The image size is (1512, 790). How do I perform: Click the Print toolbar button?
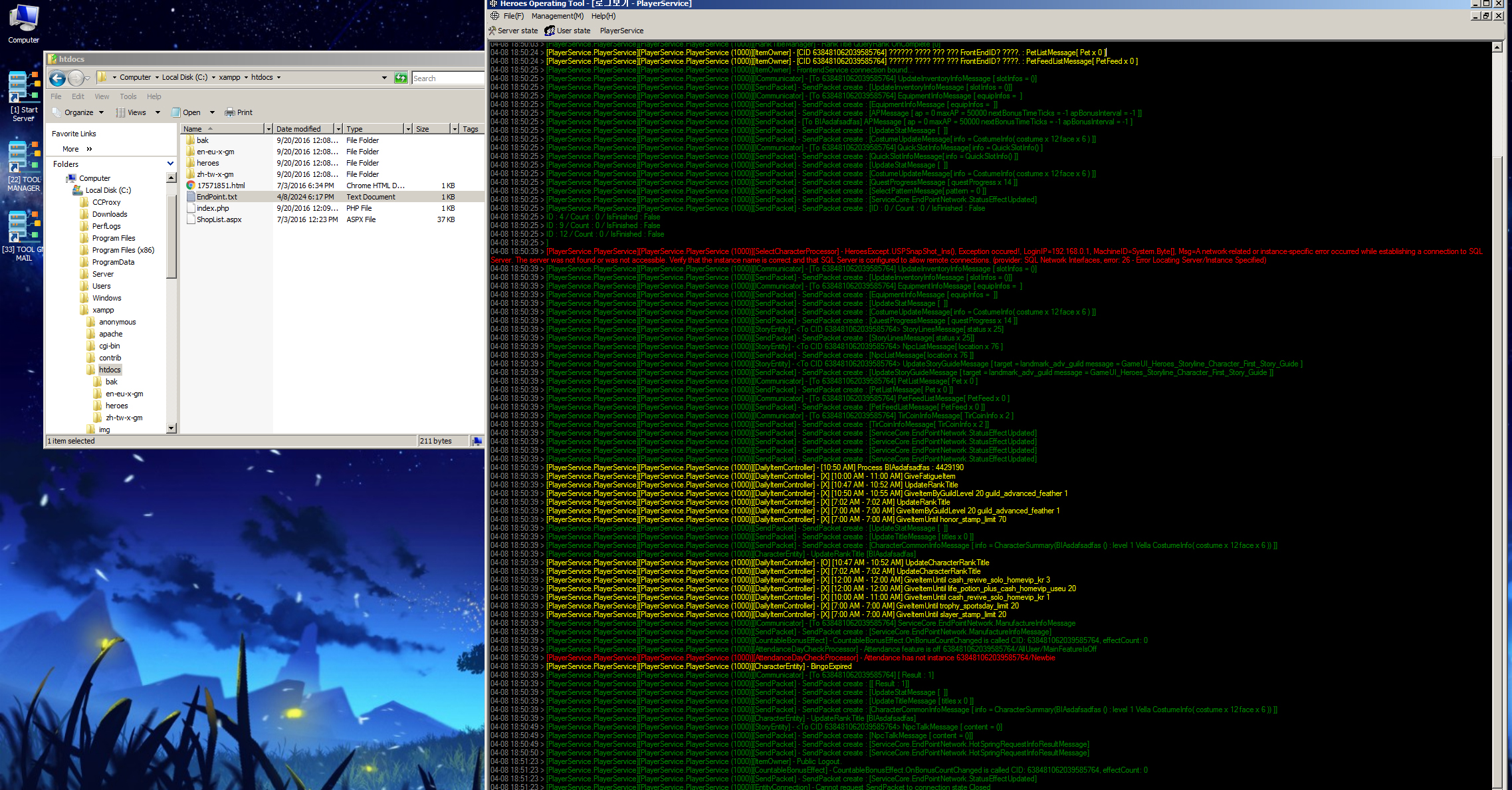[239, 112]
